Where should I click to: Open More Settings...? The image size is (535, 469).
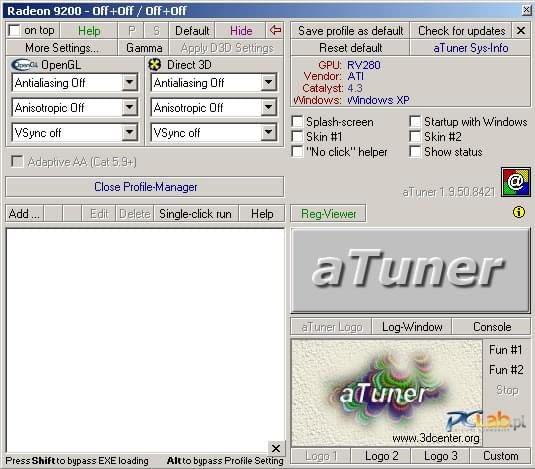point(62,48)
